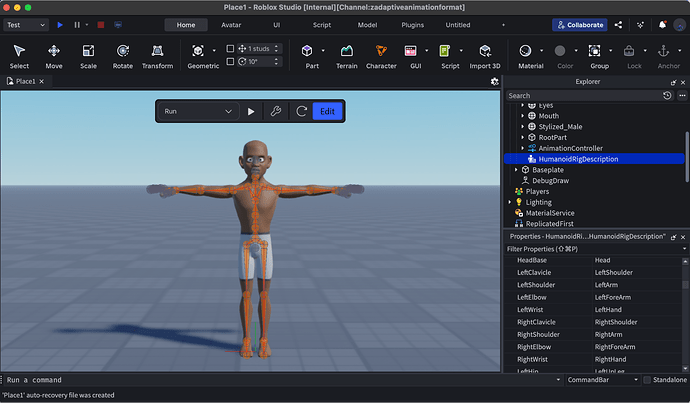
Task: Click the GUI tool icon
Action: (x=411, y=51)
